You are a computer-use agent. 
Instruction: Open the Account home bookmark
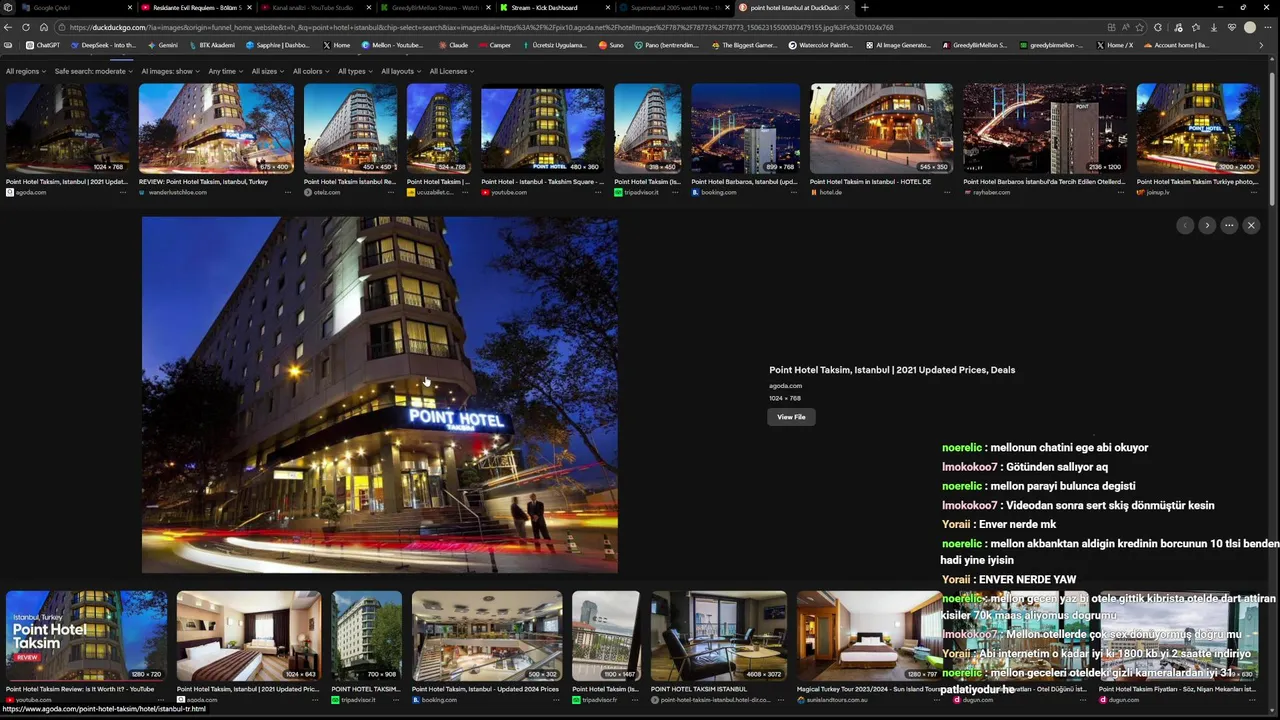(x=1176, y=45)
